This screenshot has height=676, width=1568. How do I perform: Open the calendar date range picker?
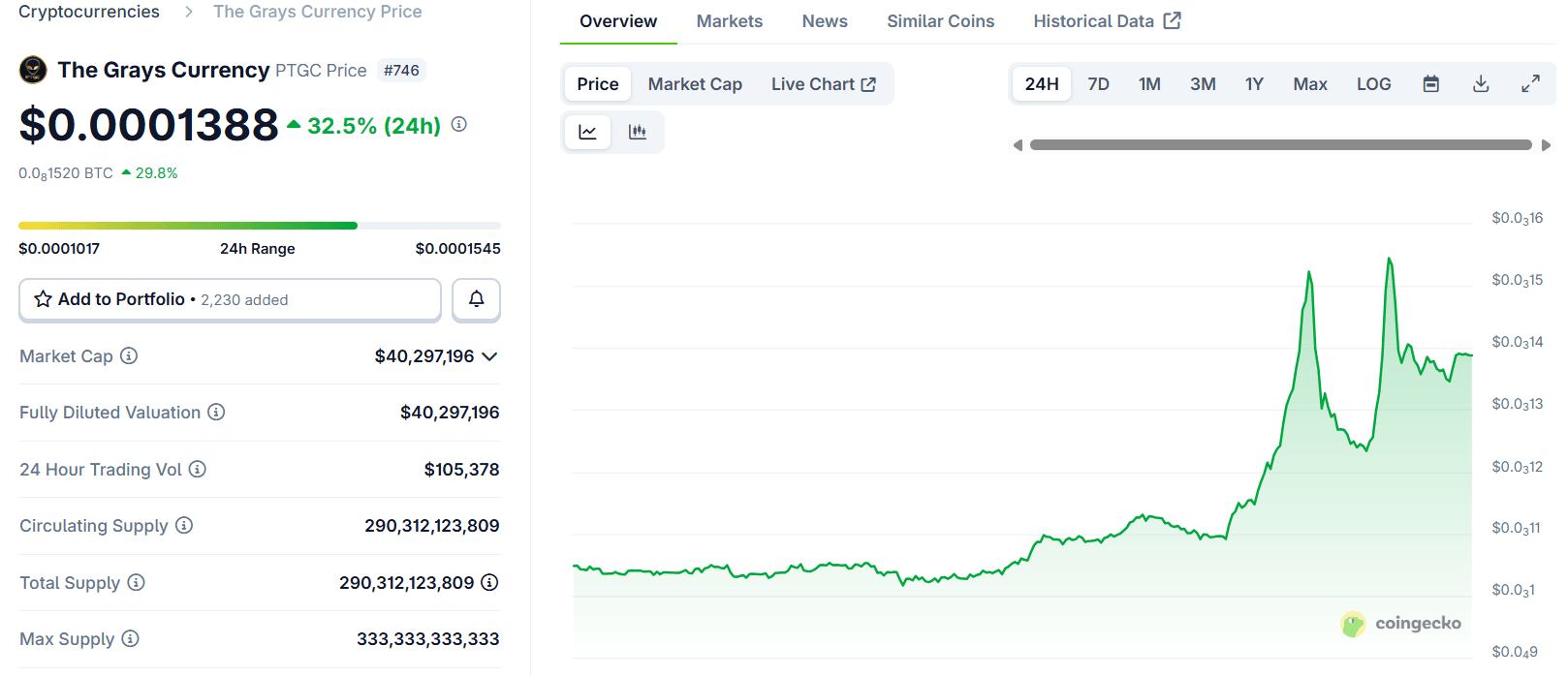pos(1430,84)
